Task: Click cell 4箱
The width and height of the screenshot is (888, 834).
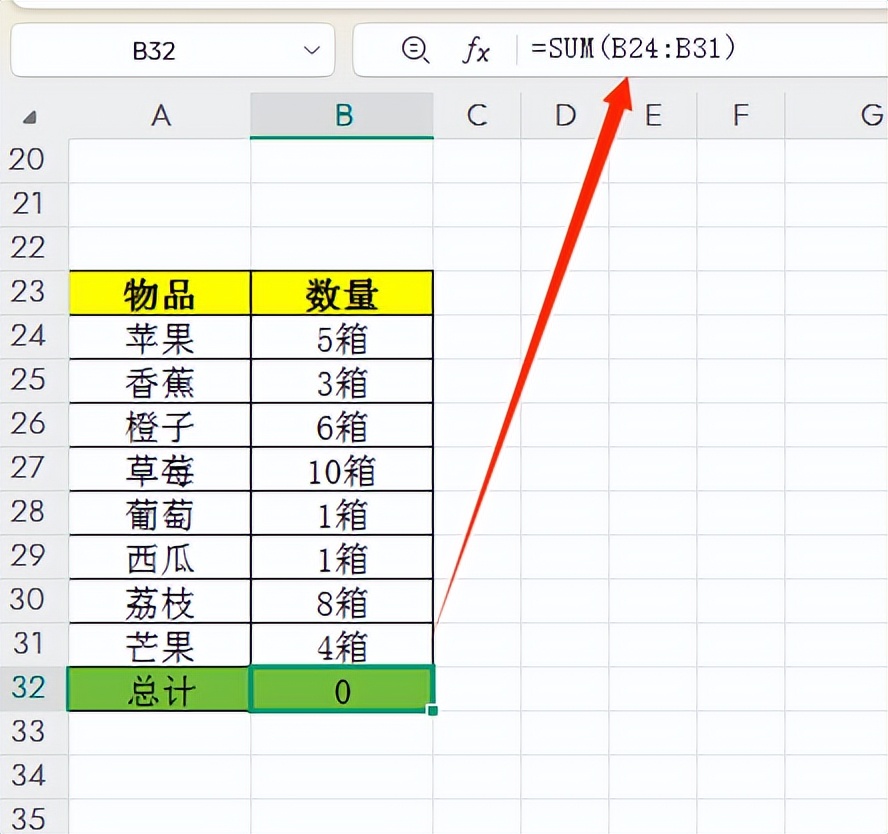Action: pyautogui.click(x=342, y=645)
